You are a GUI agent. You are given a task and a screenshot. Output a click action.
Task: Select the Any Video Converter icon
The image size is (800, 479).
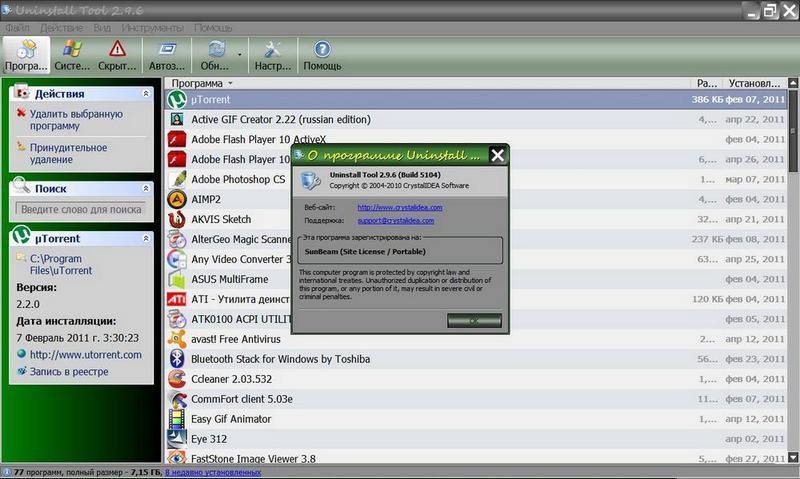[x=177, y=259]
